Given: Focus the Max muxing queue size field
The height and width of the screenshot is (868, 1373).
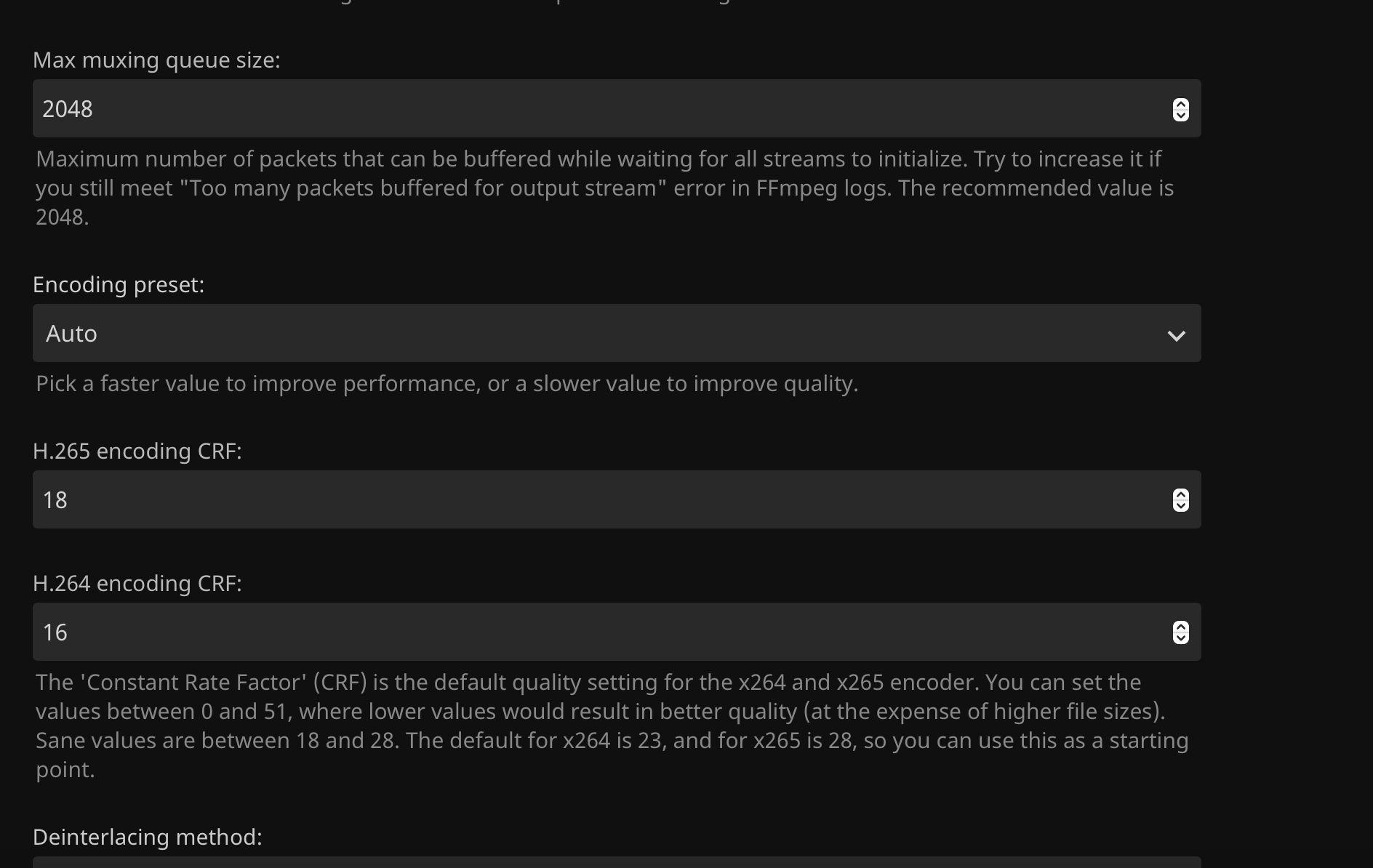Looking at the screenshot, I should pos(582,108).
